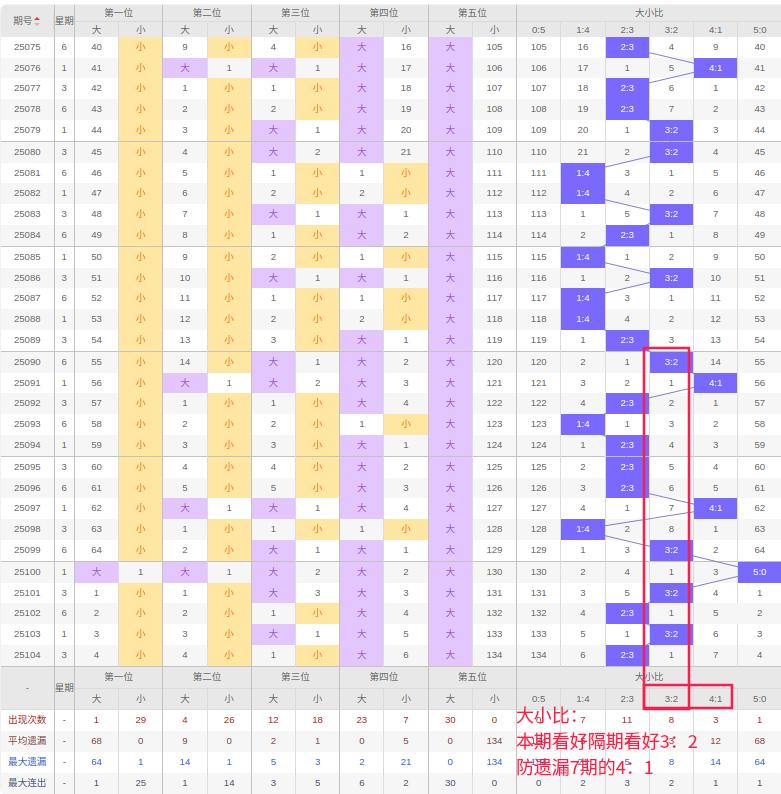Select the 出现次数 statistics row label
The height and width of the screenshot is (794, 781).
coord(27,720)
